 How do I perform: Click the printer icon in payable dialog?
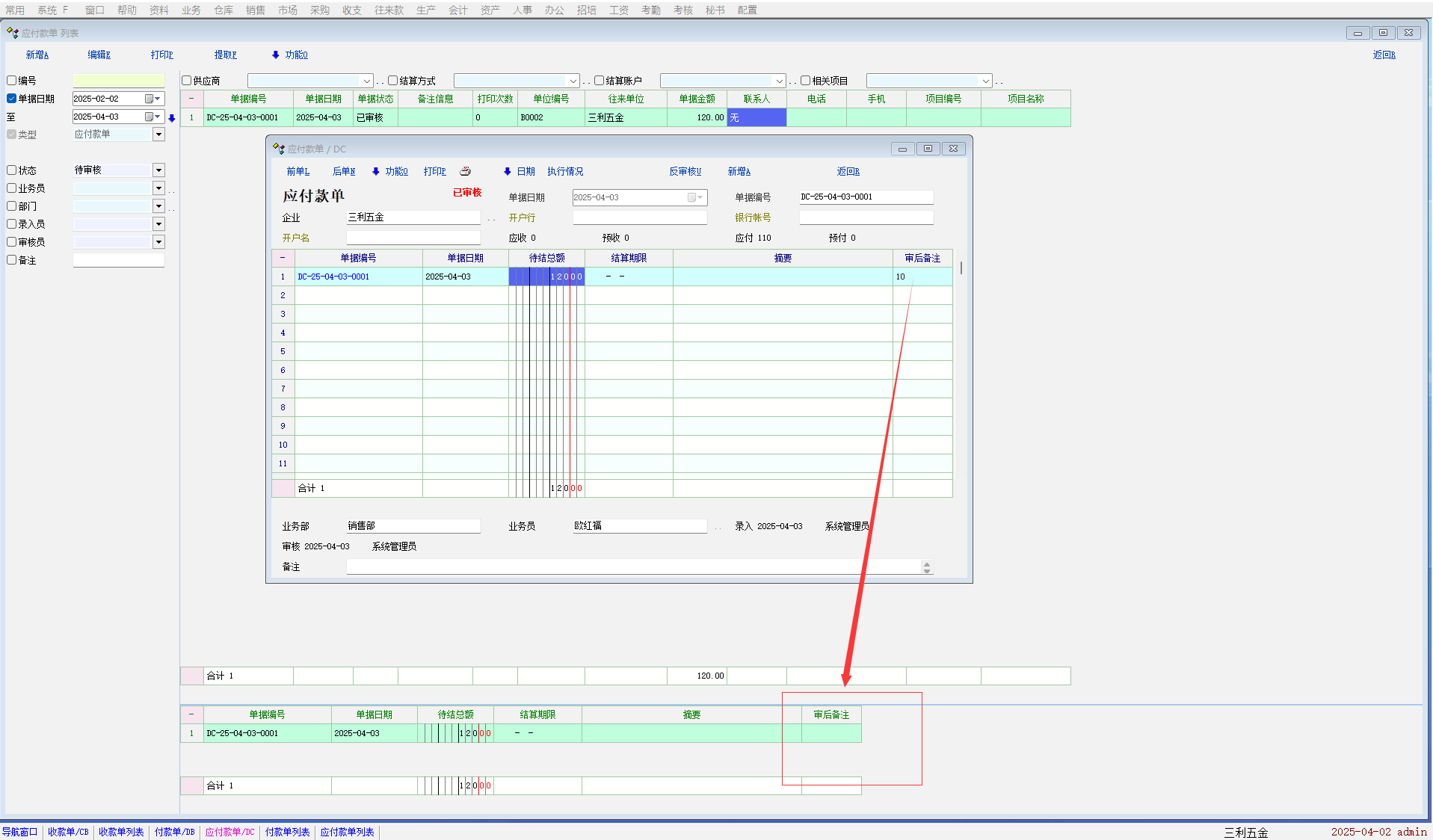465,171
